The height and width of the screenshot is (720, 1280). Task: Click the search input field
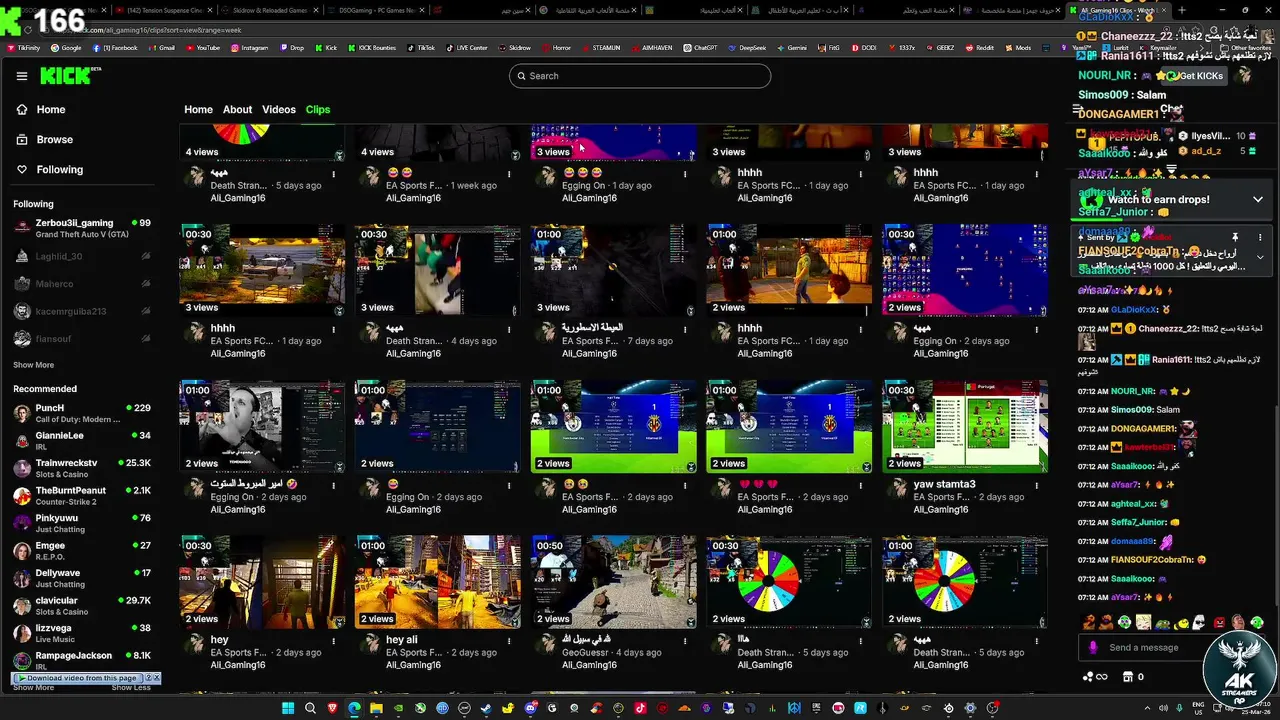(x=640, y=76)
